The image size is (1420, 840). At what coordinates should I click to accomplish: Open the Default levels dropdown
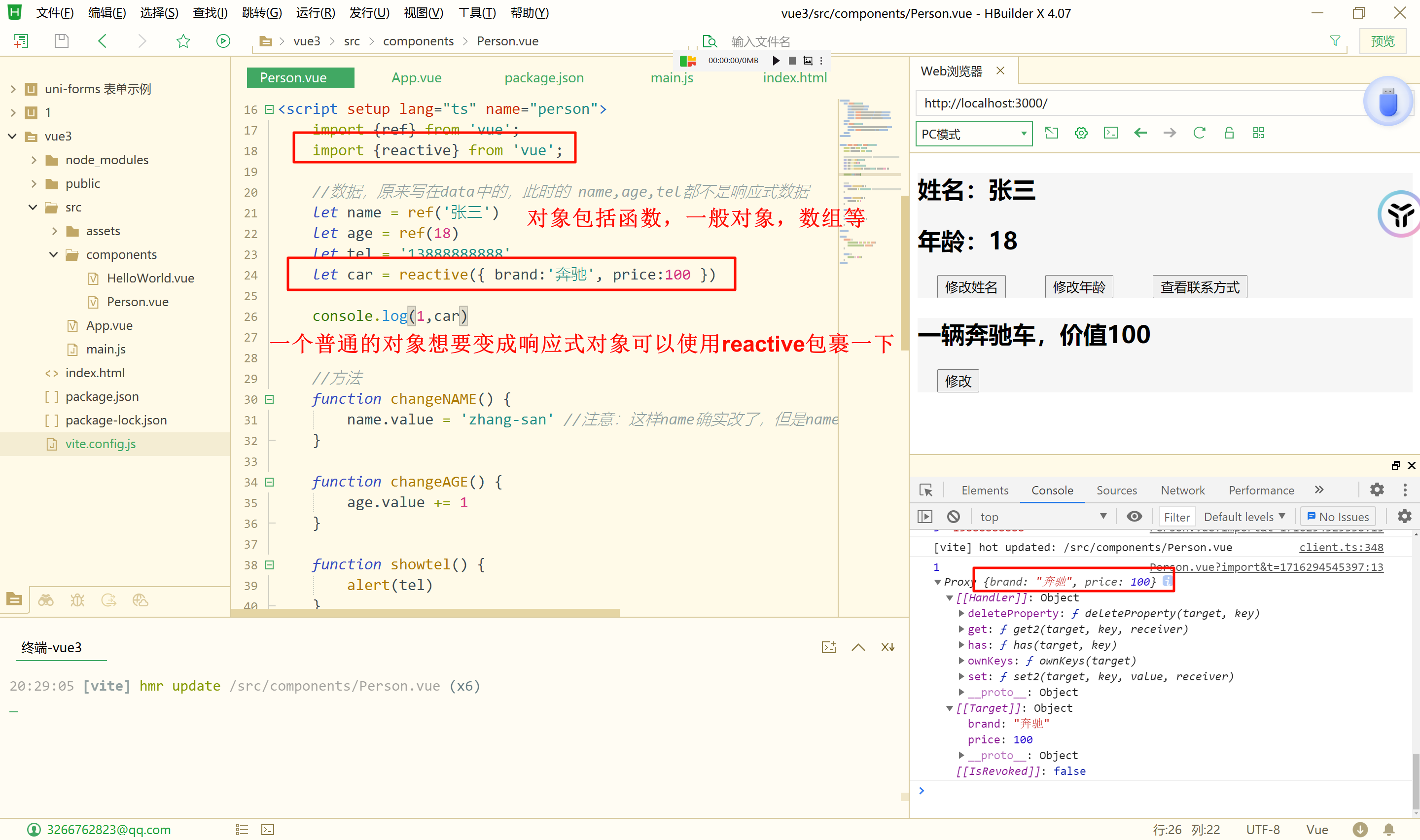[x=1244, y=516]
